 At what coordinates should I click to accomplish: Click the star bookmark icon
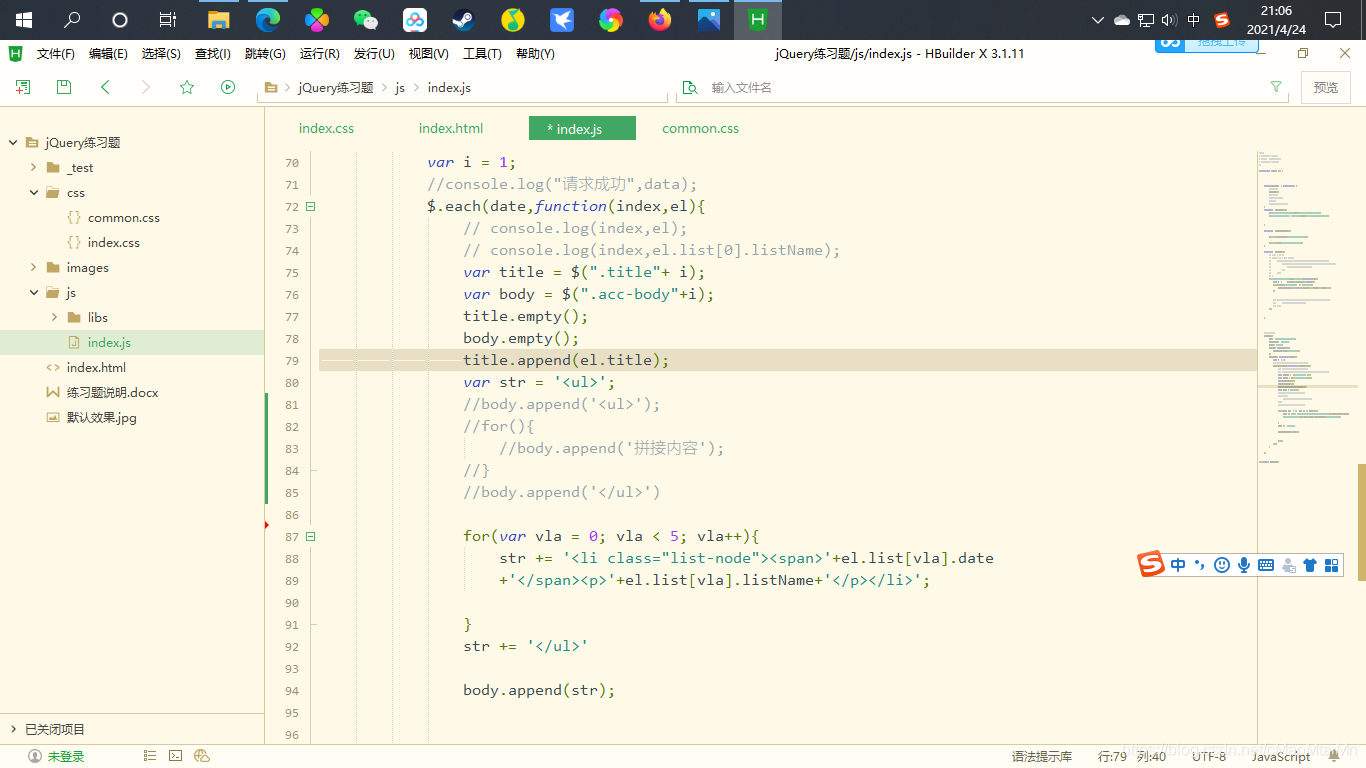click(187, 87)
